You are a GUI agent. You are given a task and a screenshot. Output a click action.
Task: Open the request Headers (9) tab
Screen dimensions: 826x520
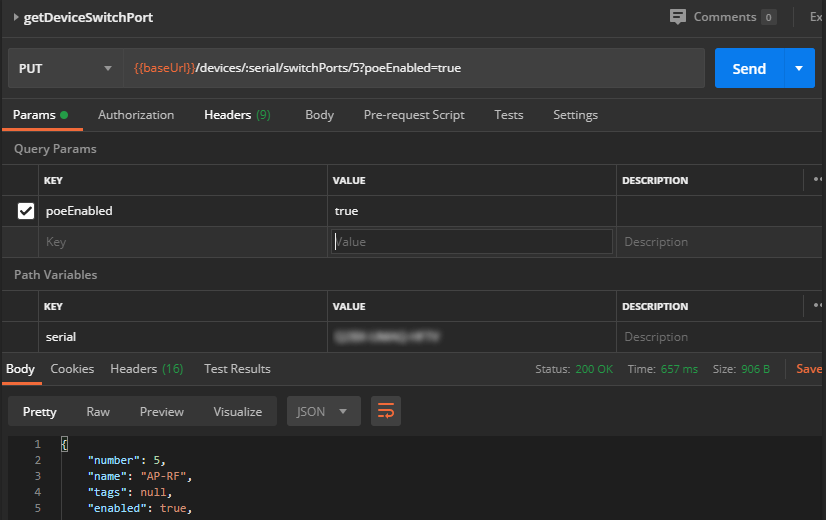[x=237, y=115]
